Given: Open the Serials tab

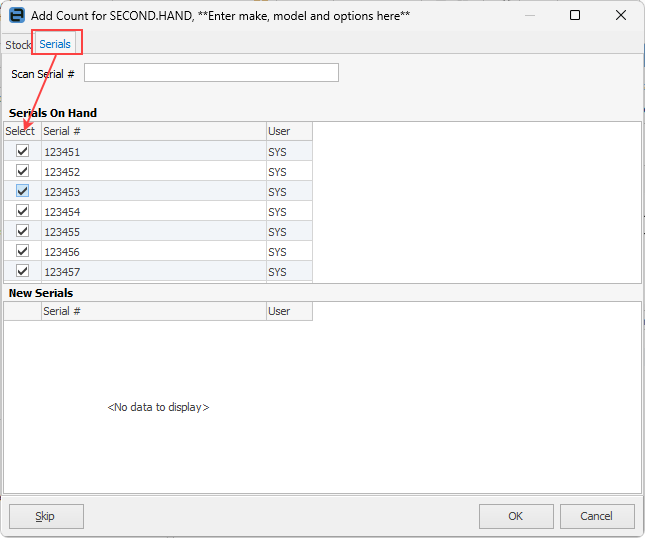Looking at the screenshot, I should click(x=55, y=44).
